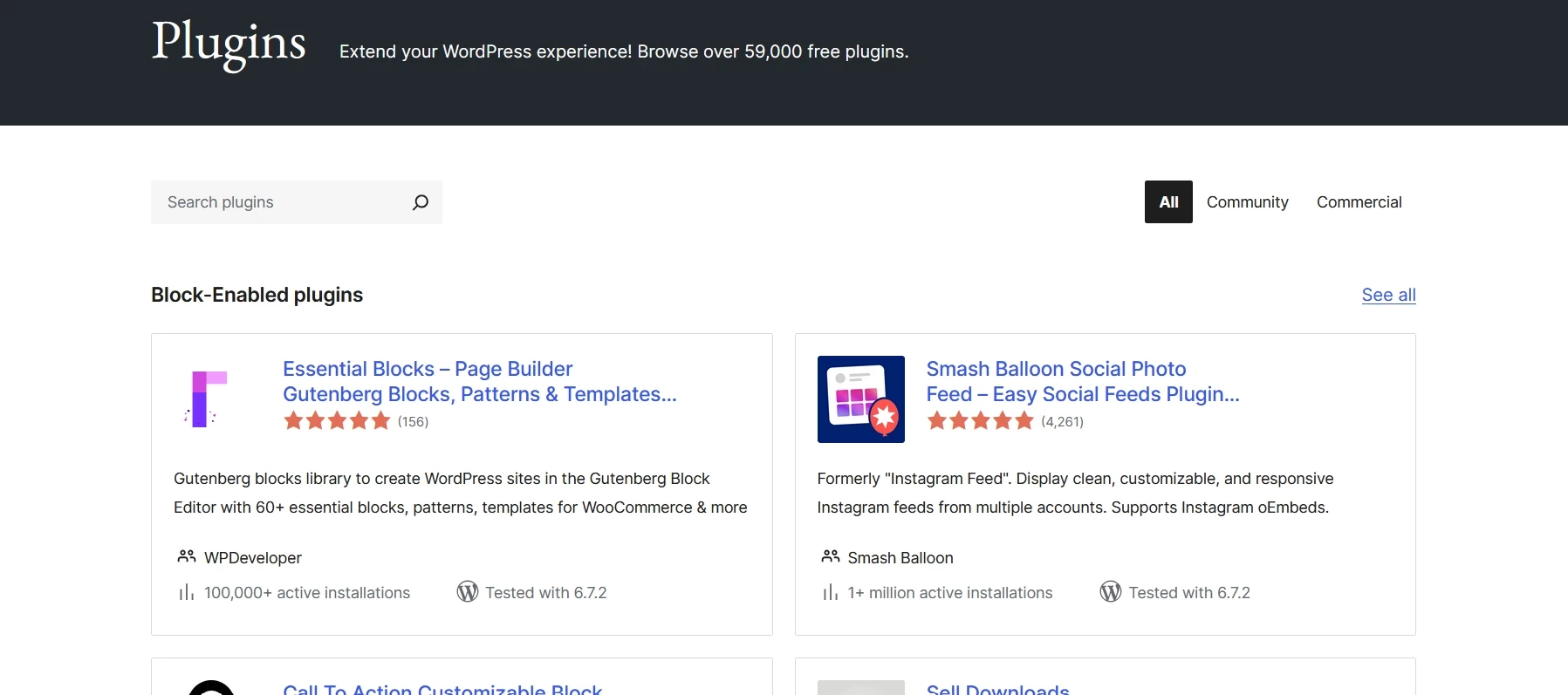Open the Smash Balloon plugin logo
The height and width of the screenshot is (695, 1568).
860,399
